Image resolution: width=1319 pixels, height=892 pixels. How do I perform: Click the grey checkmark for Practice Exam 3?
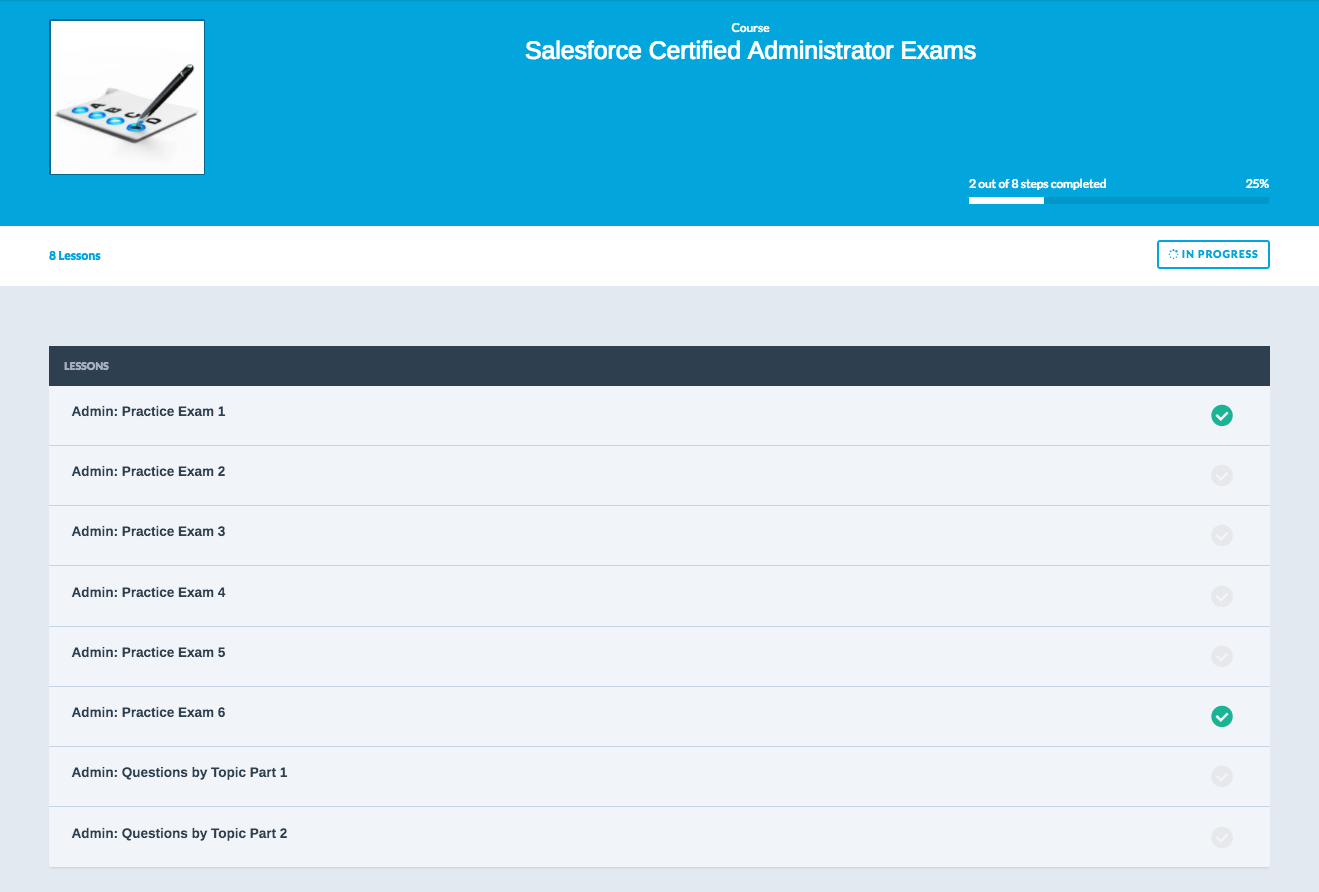1221,535
